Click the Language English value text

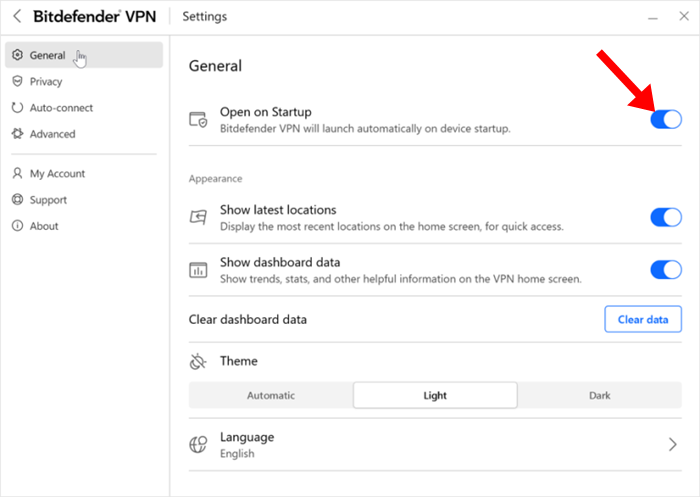pos(237,454)
